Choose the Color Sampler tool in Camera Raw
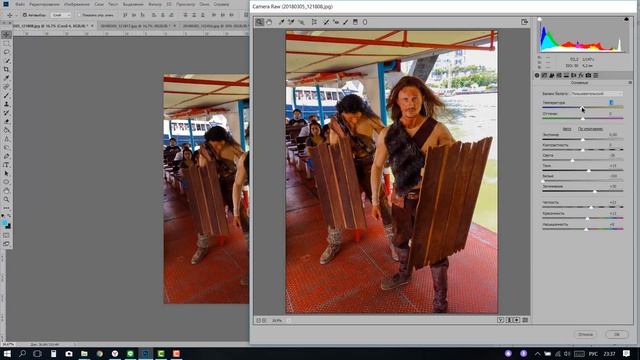The width and height of the screenshot is (640, 360). (291, 22)
